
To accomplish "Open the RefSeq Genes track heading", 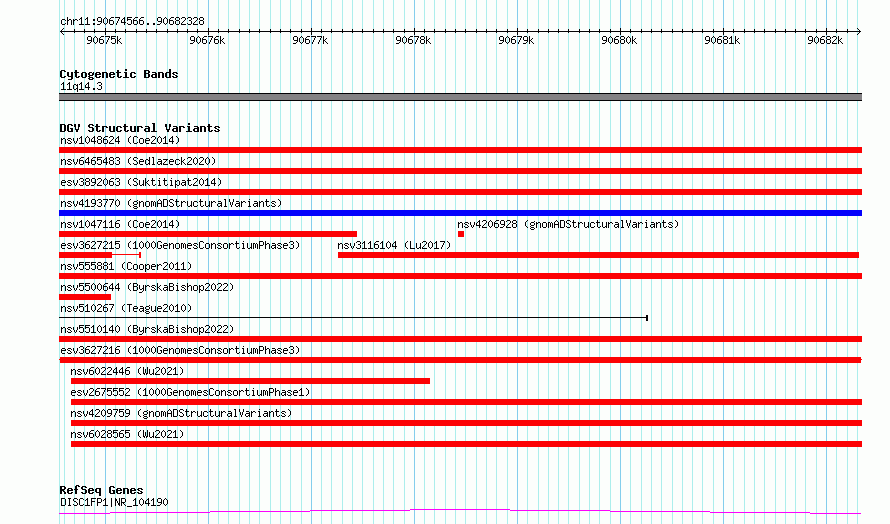I will coord(101,490).
